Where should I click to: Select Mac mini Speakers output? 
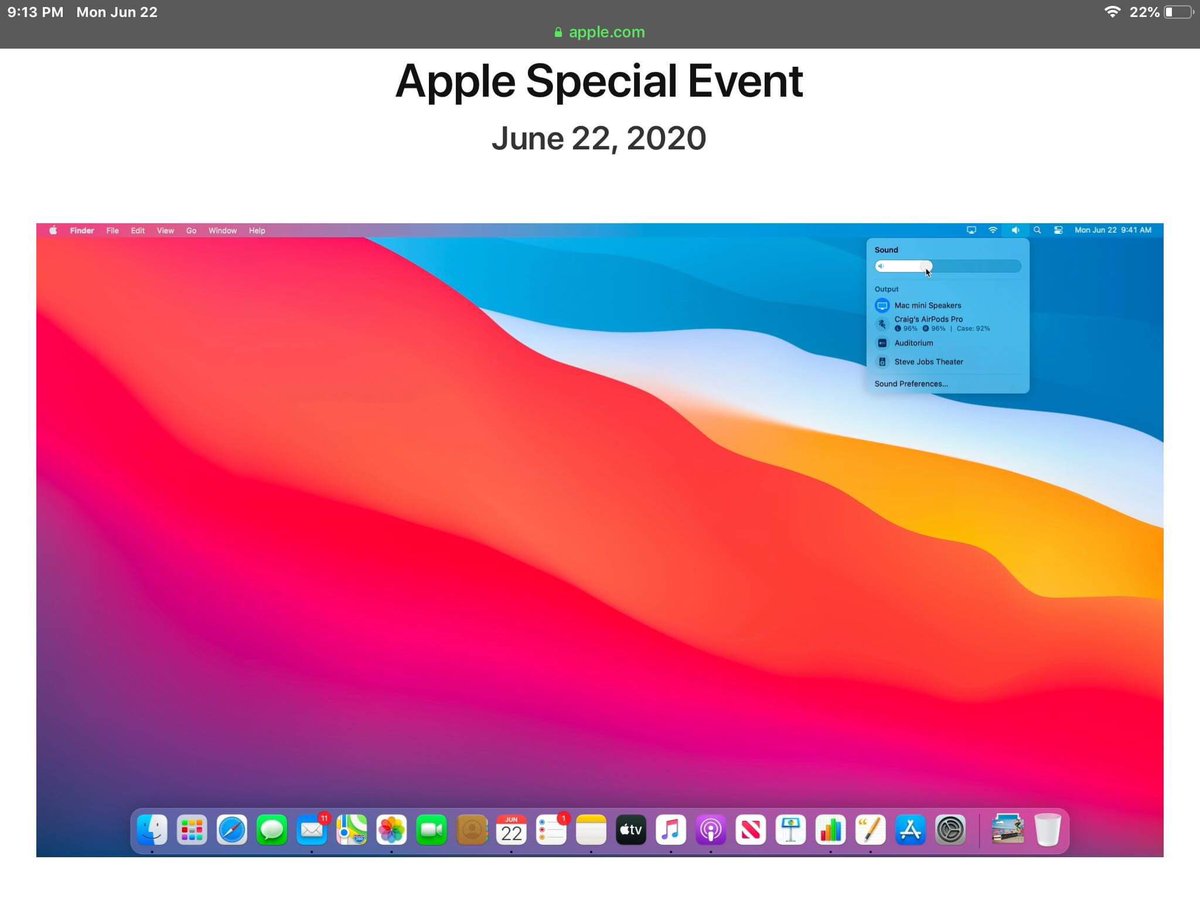(948, 305)
